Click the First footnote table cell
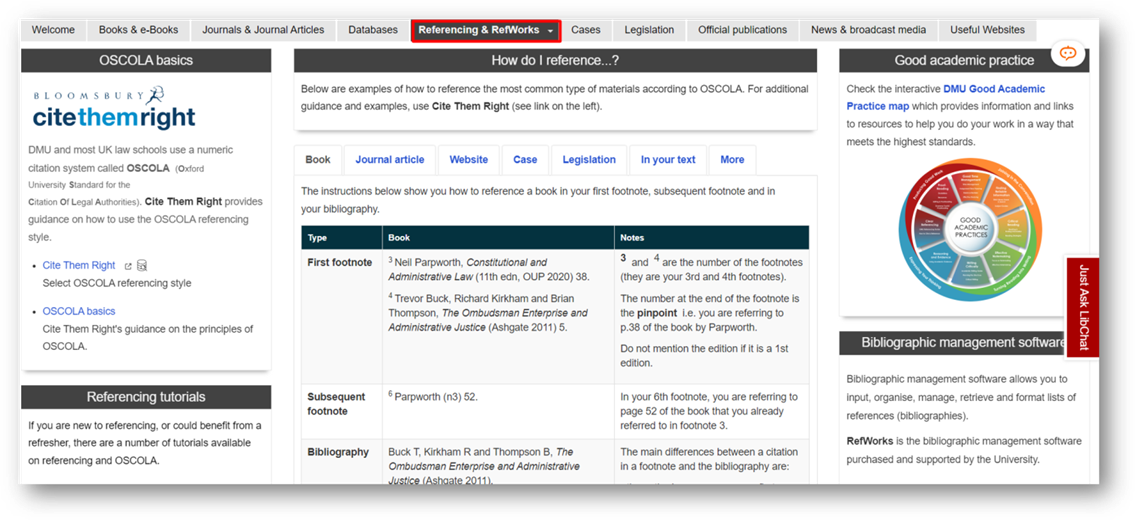Image resolution: width=1135 pixels, height=520 pixels. point(342,316)
